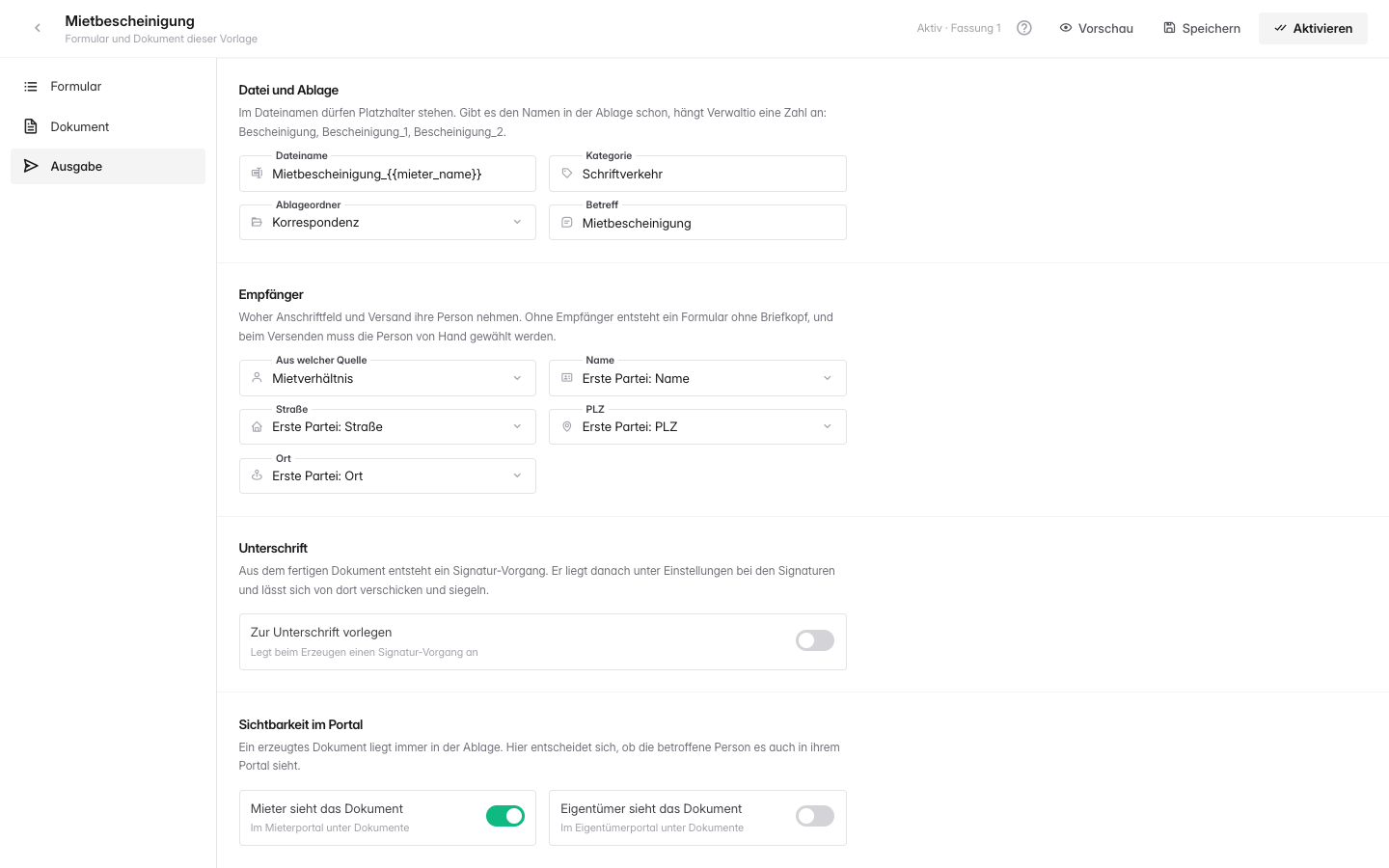Click the Betreff field containing Mietbescheinigung
Viewport: 1389px width, 868px height.
(x=697, y=223)
